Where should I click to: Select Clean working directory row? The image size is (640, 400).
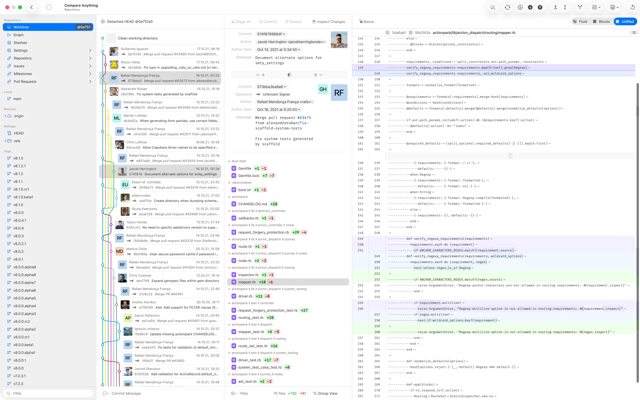point(160,38)
